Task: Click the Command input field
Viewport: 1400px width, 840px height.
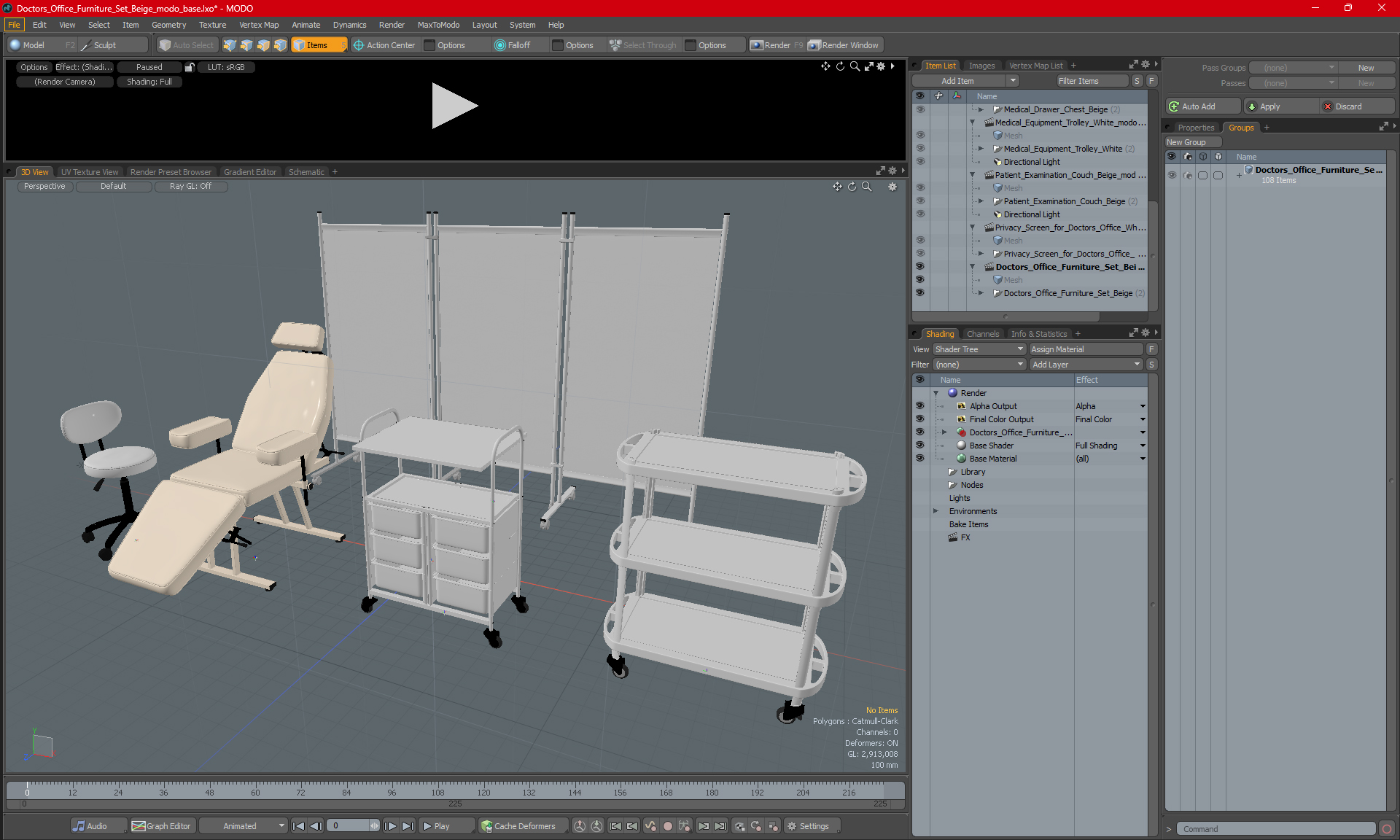Action: [1276, 829]
